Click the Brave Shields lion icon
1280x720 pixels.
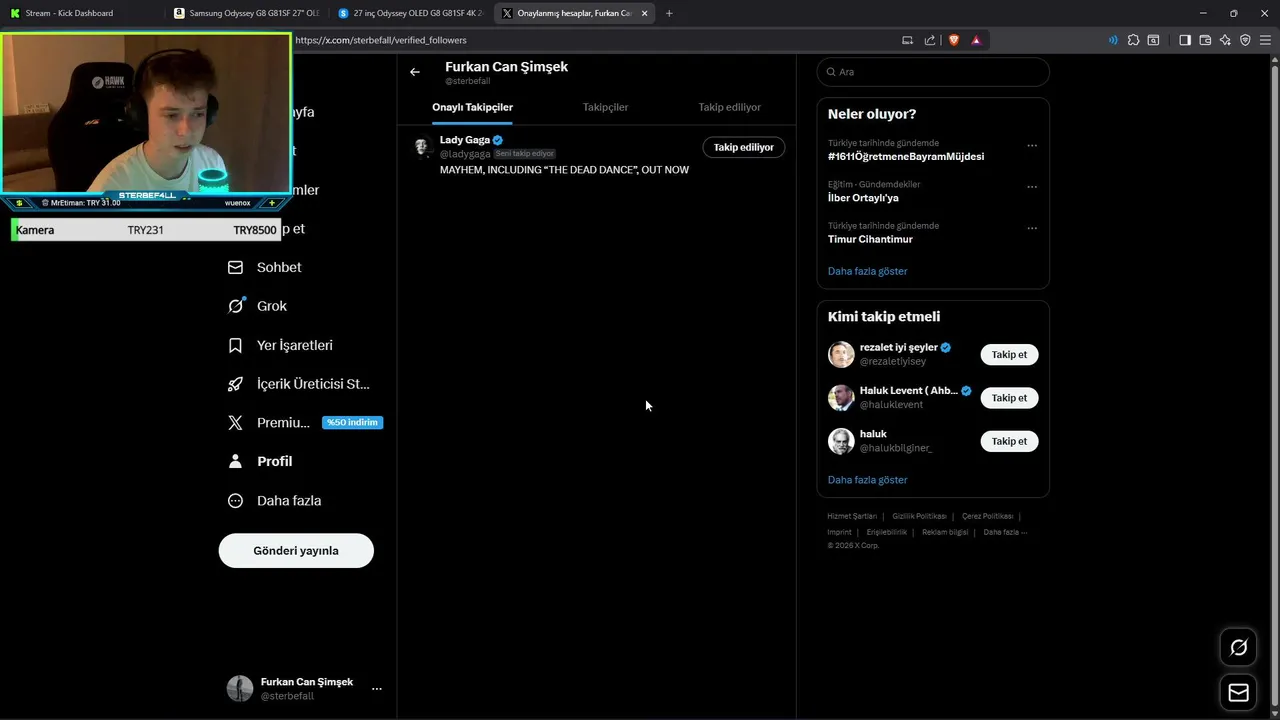click(953, 40)
